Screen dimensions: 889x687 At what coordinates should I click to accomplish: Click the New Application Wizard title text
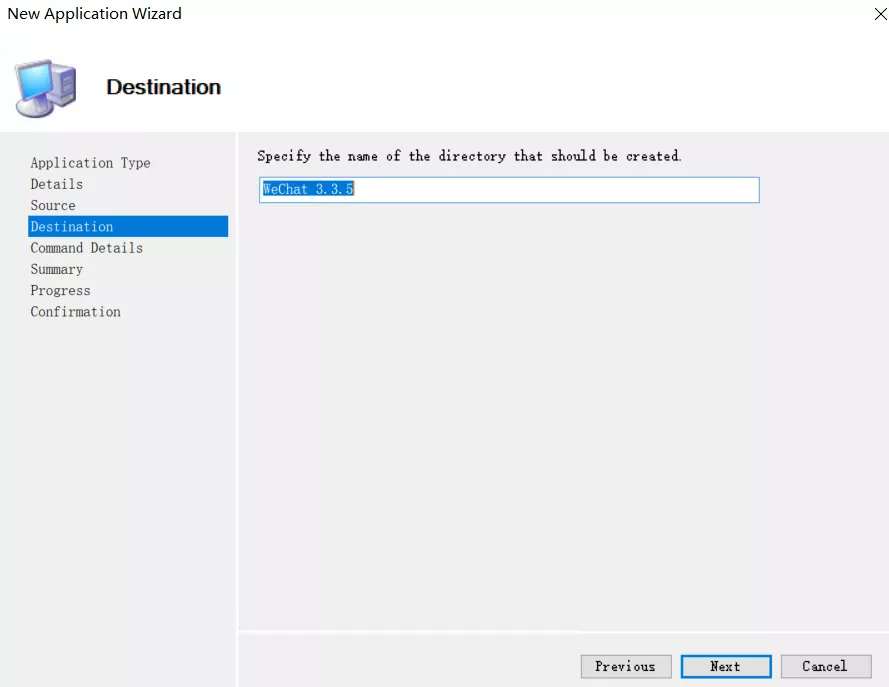(x=95, y=14)
